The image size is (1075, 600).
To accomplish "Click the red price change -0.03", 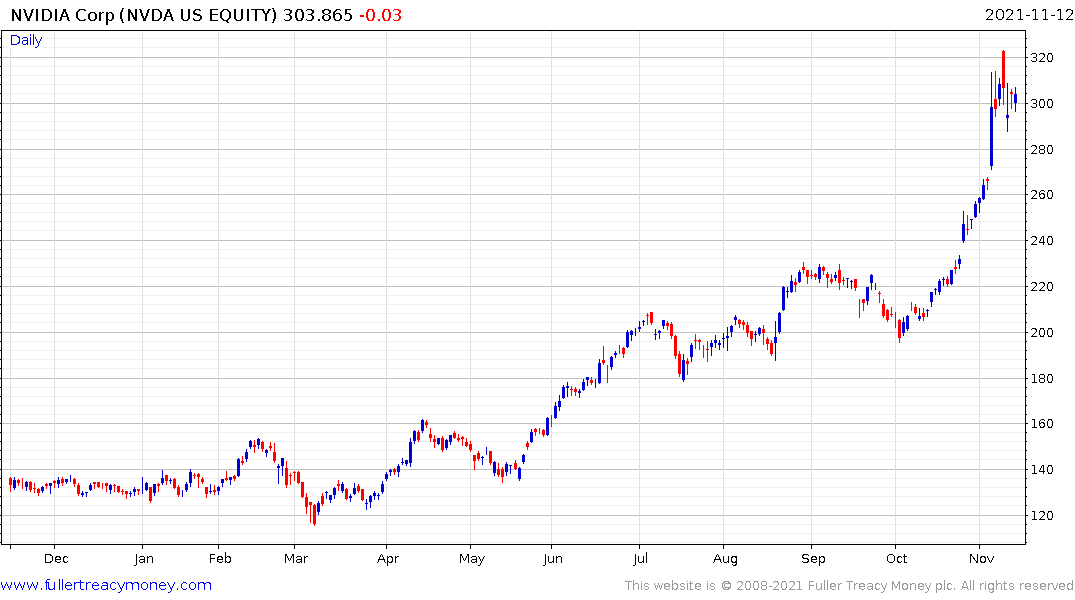I will (x=381, y=15).
